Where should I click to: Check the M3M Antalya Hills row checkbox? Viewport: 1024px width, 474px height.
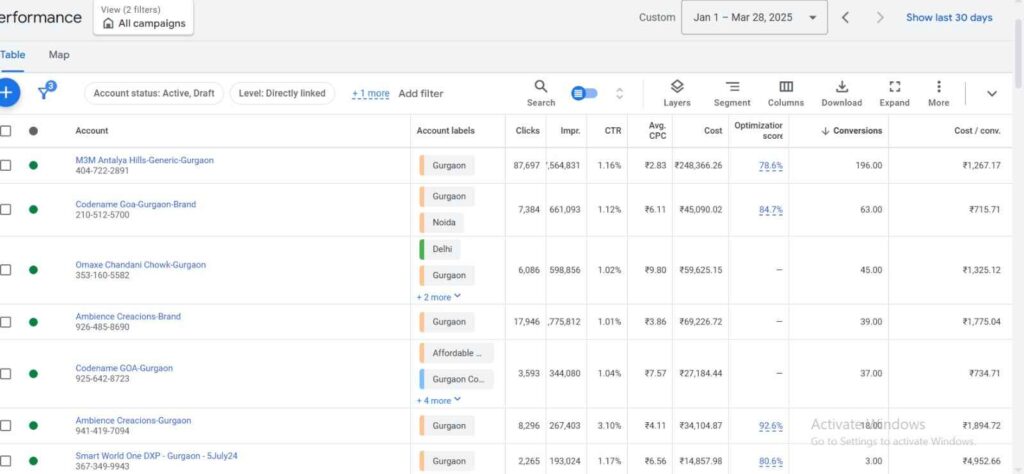5,165
